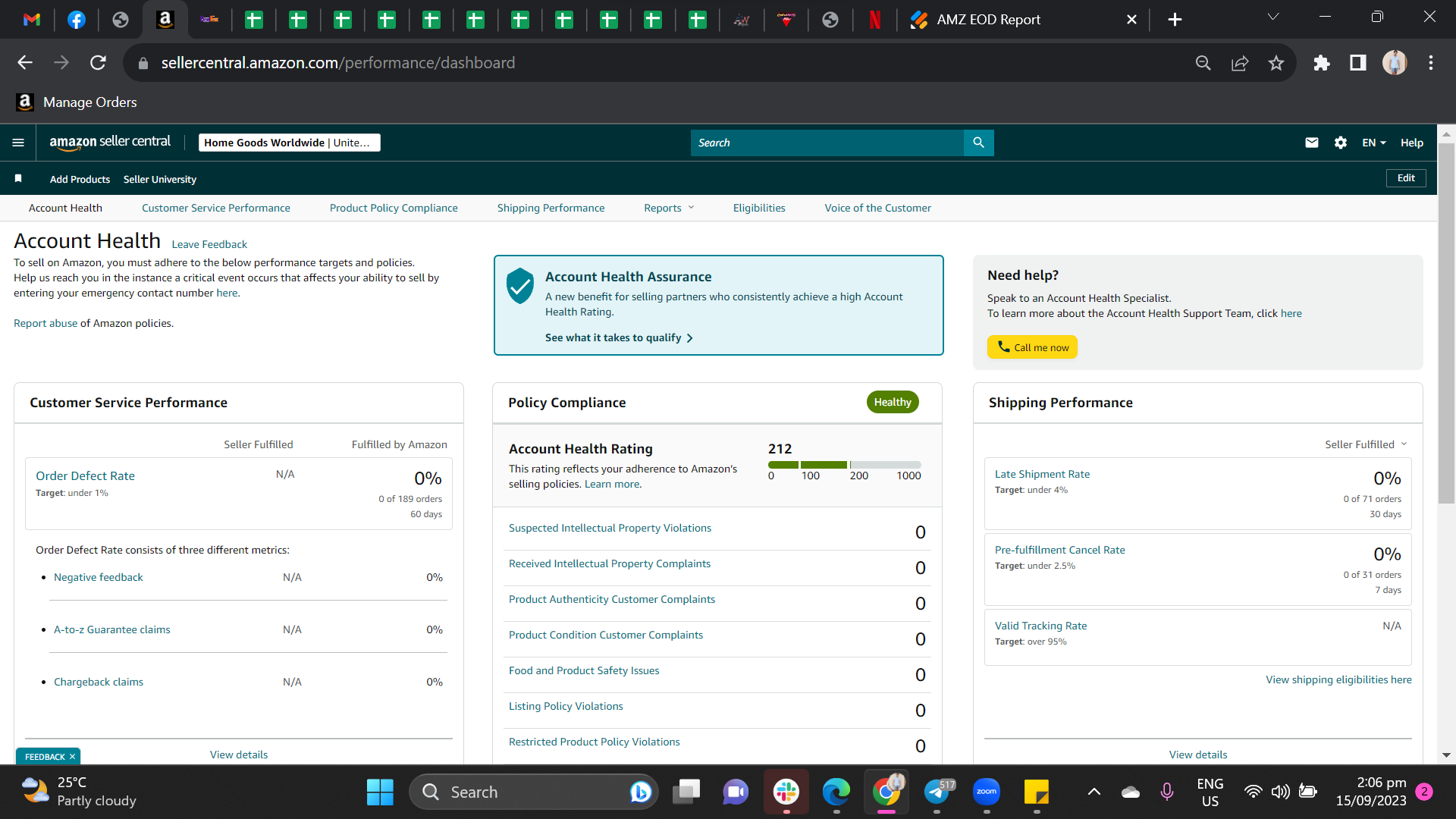Viewport: 1456px width, 819px height.
Task: Open Order Defect Rate details
Action: pos(85,476)
